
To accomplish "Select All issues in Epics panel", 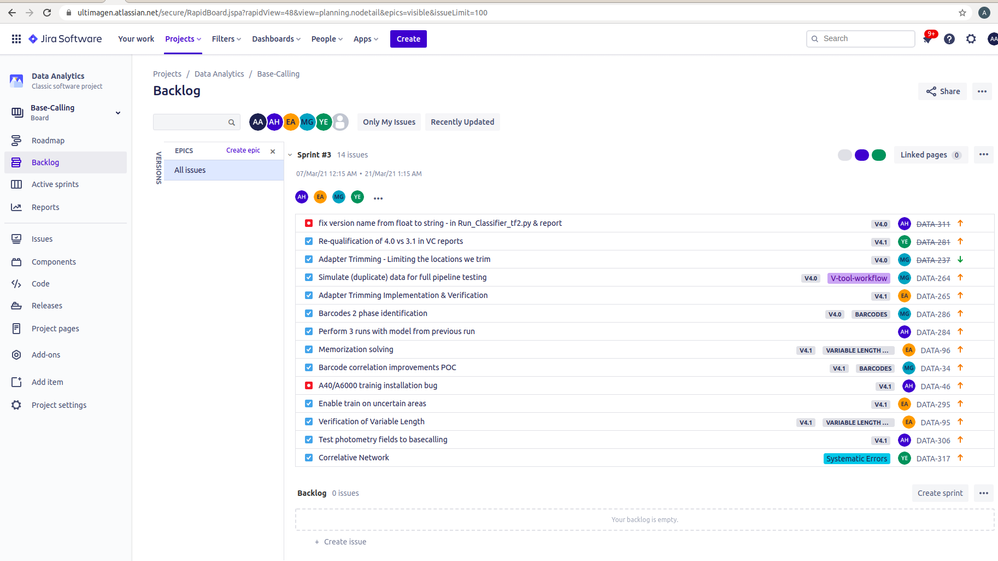I will (x=223, y=170).
